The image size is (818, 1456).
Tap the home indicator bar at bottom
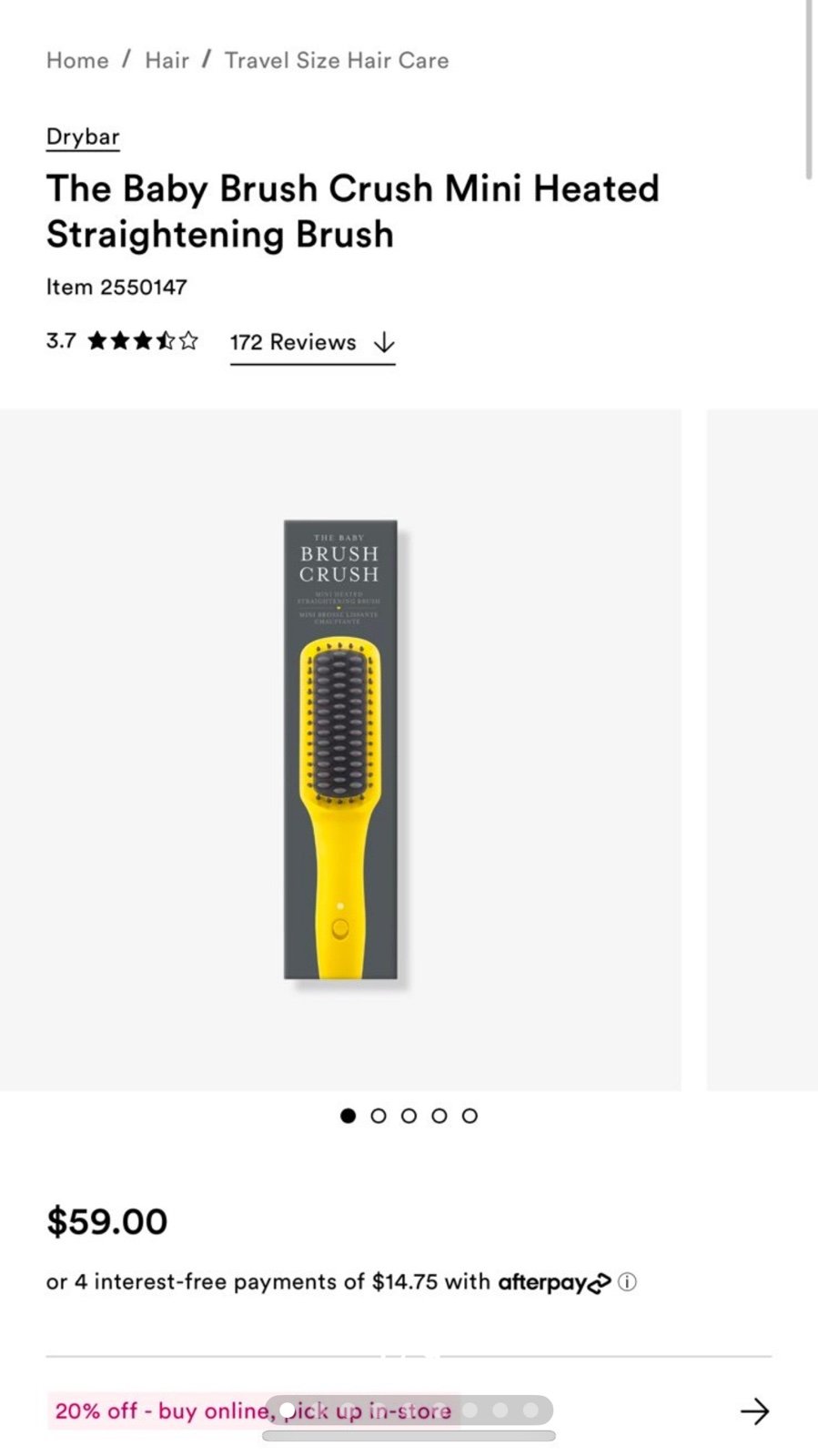(x=409, y=1436)
